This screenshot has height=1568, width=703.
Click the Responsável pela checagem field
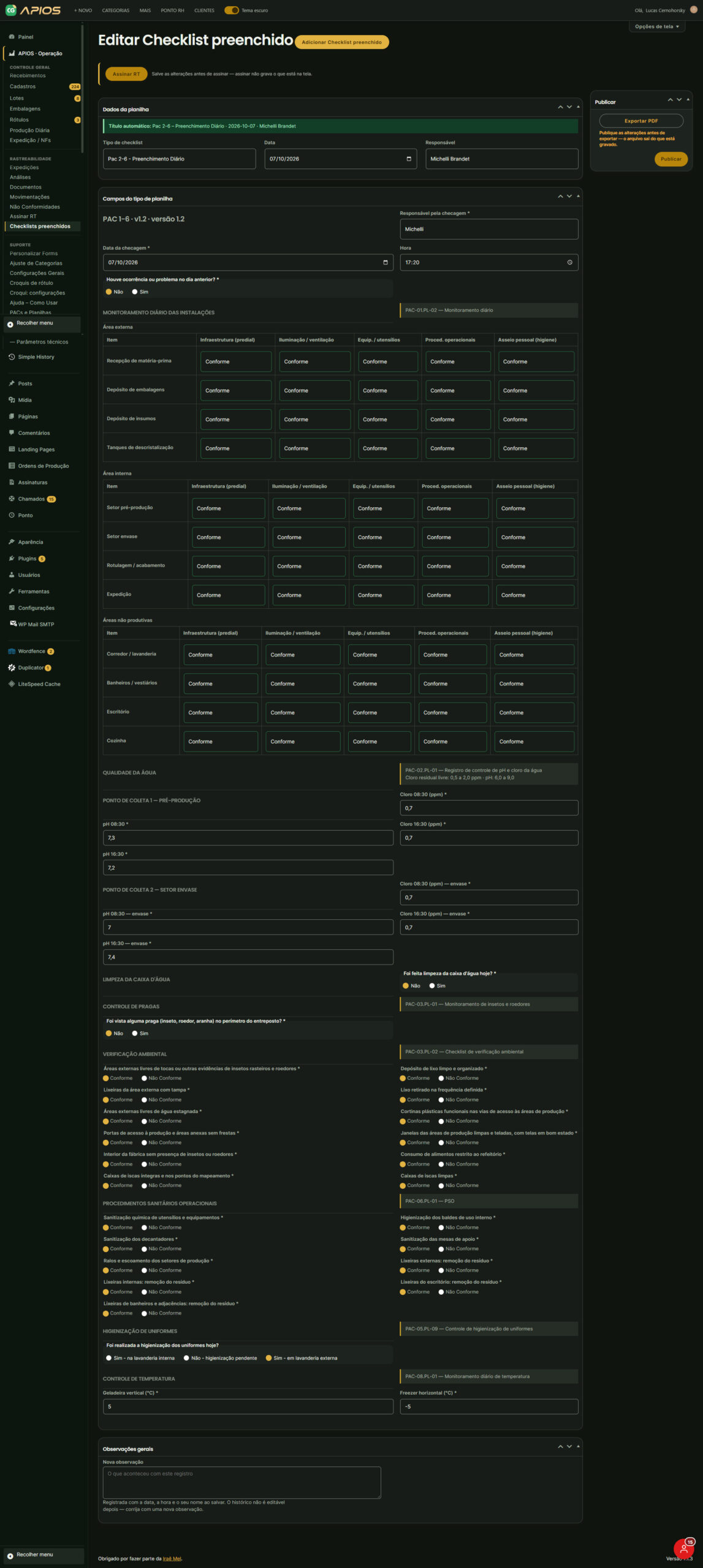489,229
